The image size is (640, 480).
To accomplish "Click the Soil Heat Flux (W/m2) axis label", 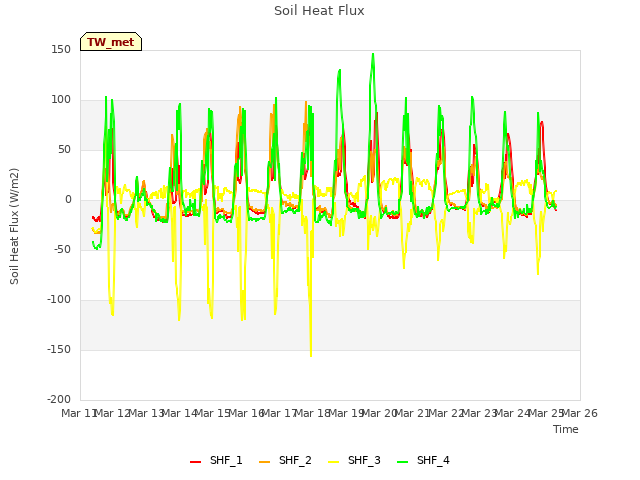I will pyautogui.click(x=14, y=226).
